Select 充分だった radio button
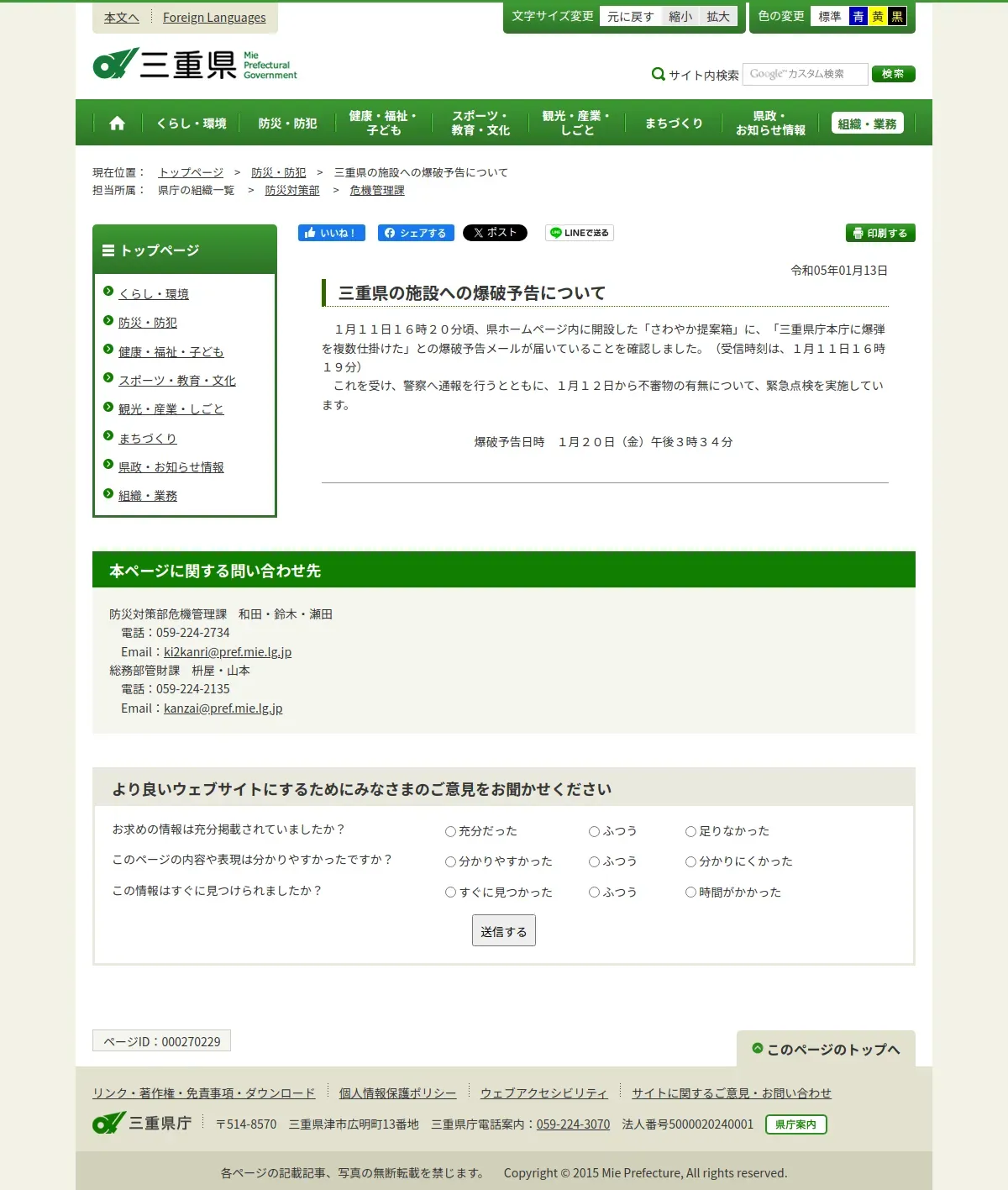 (x=450, y=831)
